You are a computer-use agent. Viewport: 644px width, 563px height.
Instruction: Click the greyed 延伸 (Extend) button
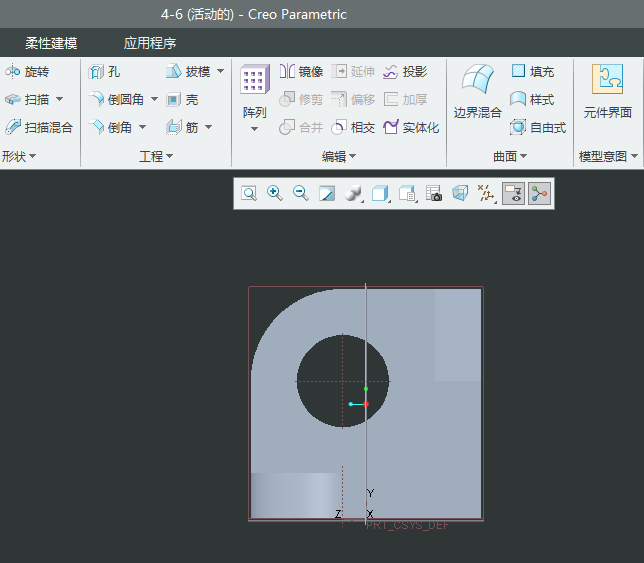(x=353, y=71)
